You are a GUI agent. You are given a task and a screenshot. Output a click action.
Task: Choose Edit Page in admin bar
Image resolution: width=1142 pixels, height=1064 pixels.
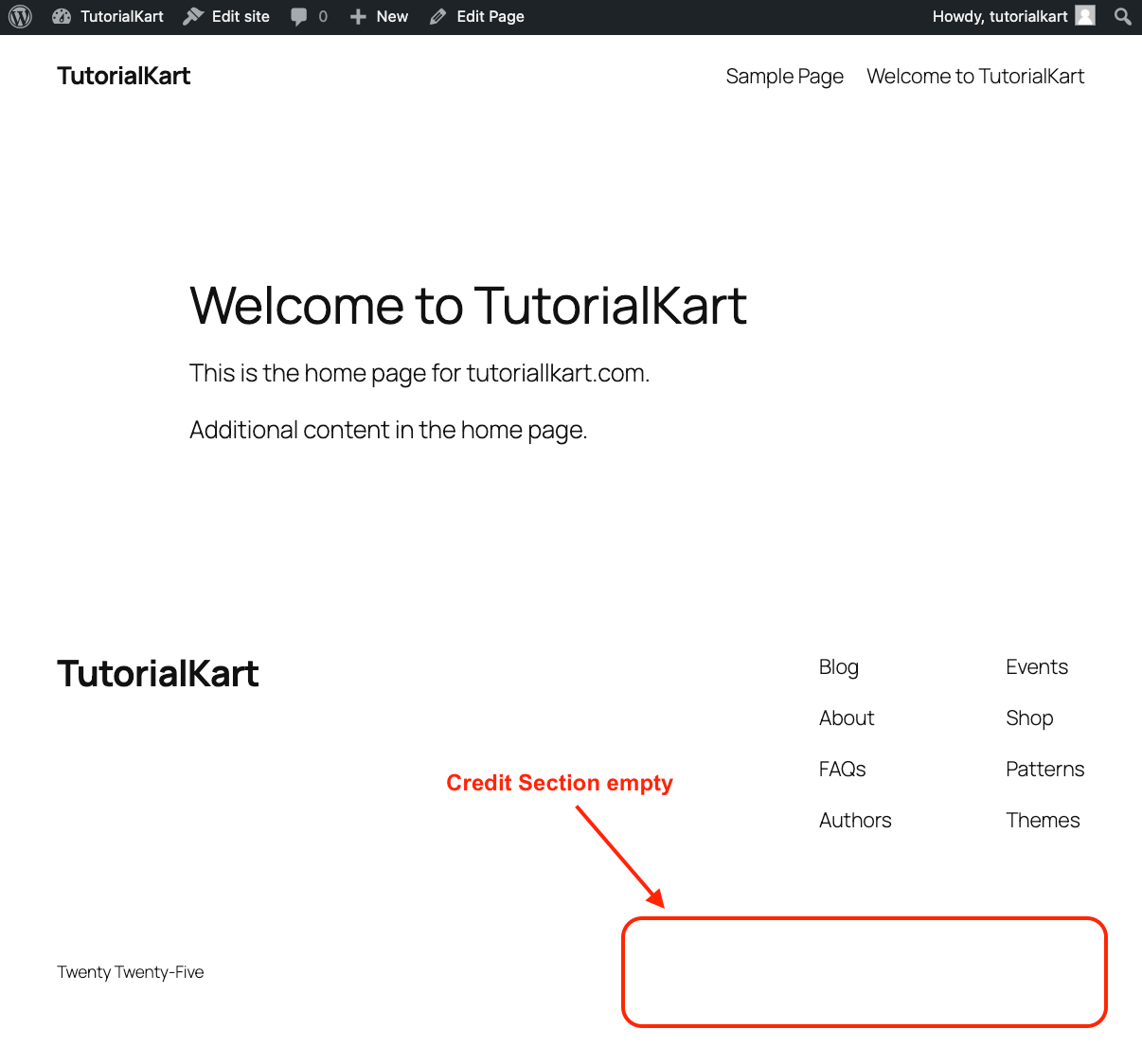point(491,16)
